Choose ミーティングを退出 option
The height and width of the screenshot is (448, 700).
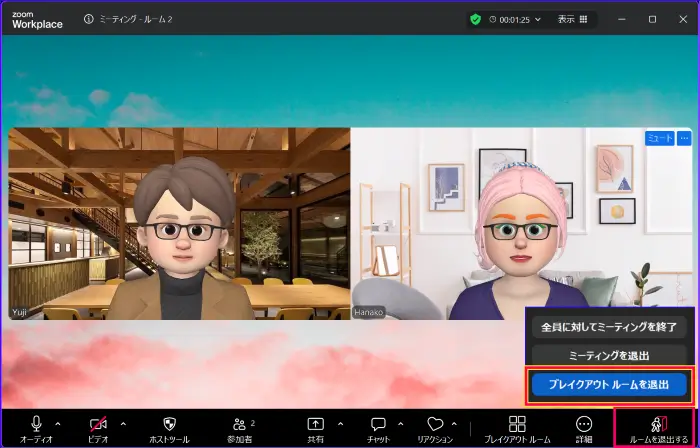click(x=609, y=356)
